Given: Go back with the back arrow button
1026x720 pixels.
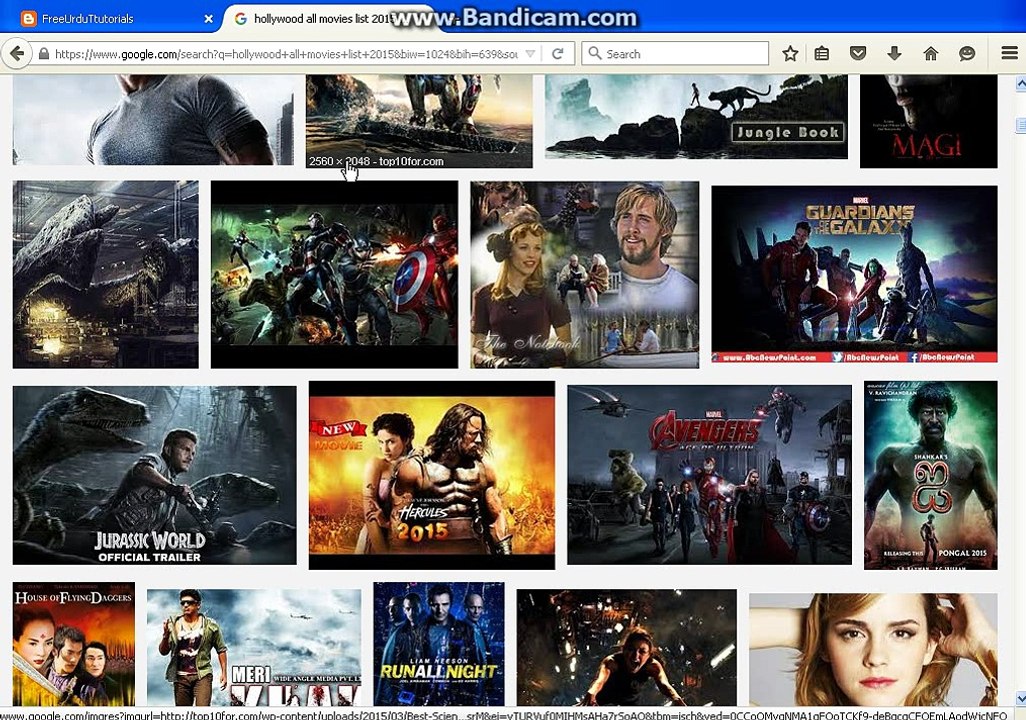Looking at the screenshot, I should point(17,54).
